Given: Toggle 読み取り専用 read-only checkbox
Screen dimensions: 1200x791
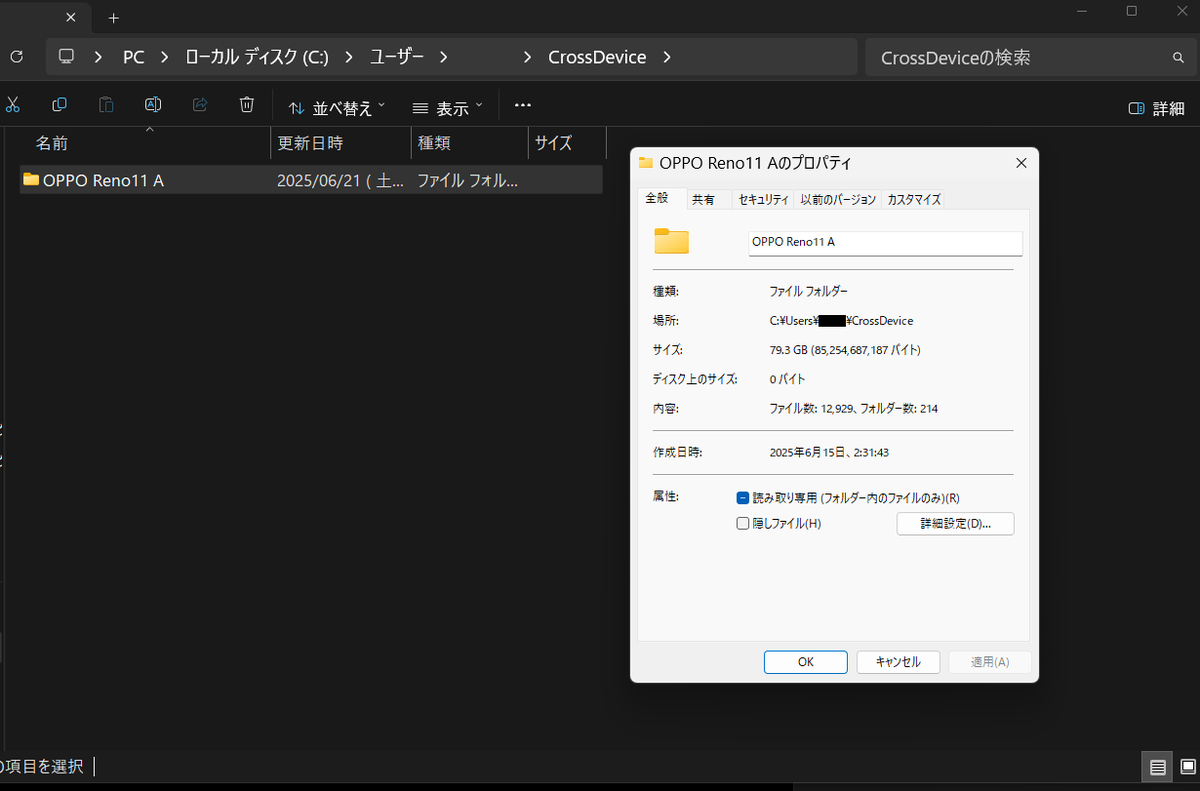Looking at the screenshot, I should pos(743,498).
